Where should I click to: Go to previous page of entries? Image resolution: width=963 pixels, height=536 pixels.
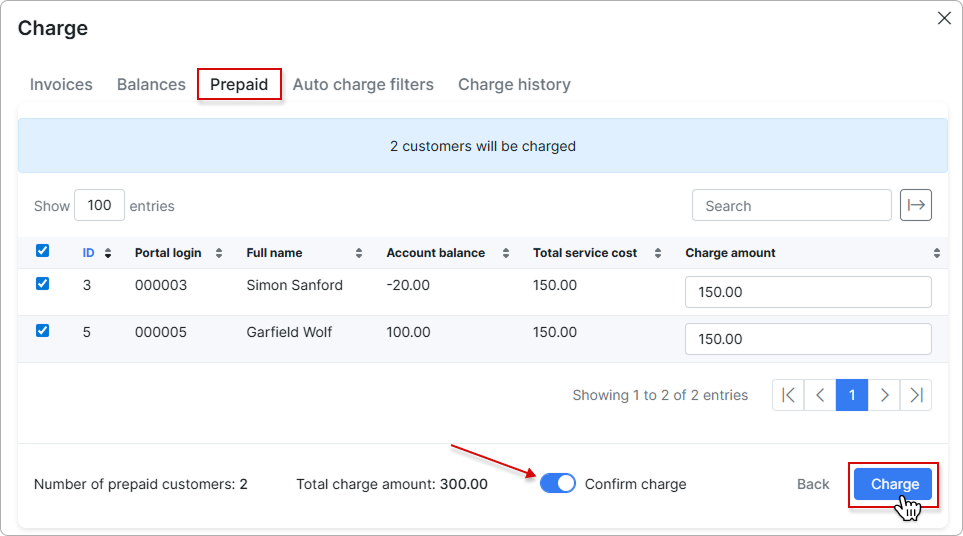tap(820, 395)
